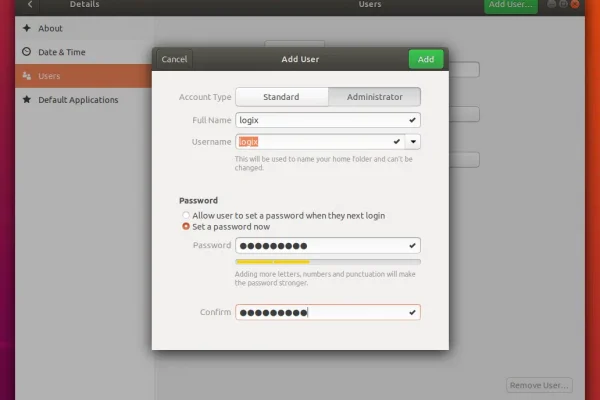This screenshot has height=400, width=600.
Task: Click the Add User… button in header
Action: click(511, 5)
